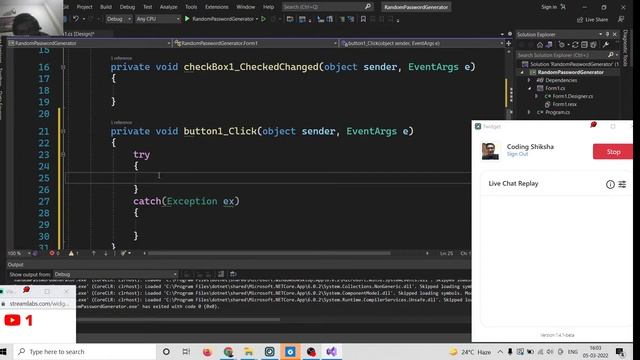Image resolution: width=640 pixels, height=360 pixels.
Task: Click the Undo arrow in toolbar
Action: tap(76, 19)
